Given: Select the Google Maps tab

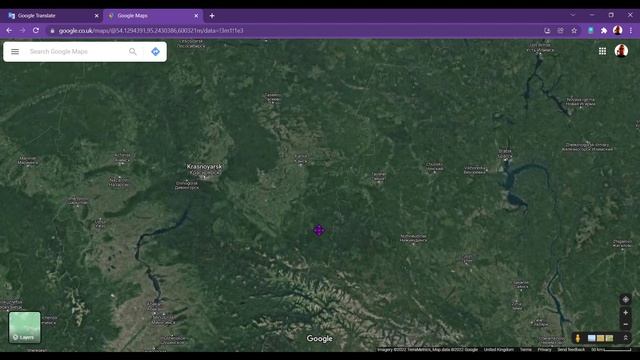Looking at the screenshot, I should pyautogui.click(x=152, y=16).
